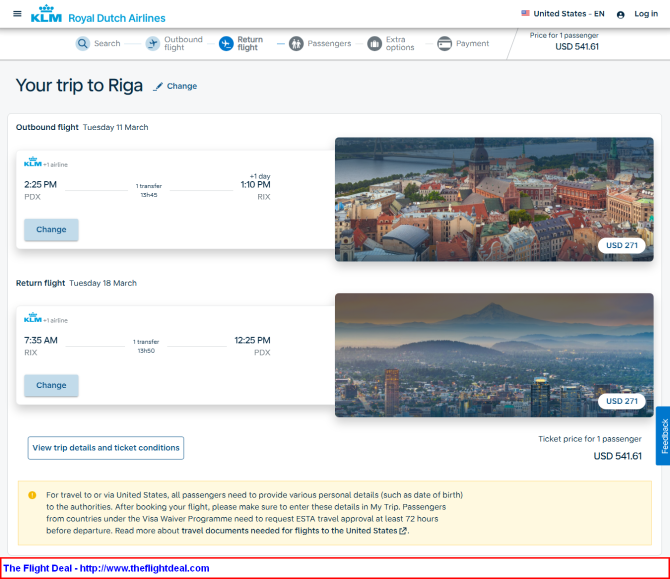Click the 2:25 PM departure time

coord(41,185)
